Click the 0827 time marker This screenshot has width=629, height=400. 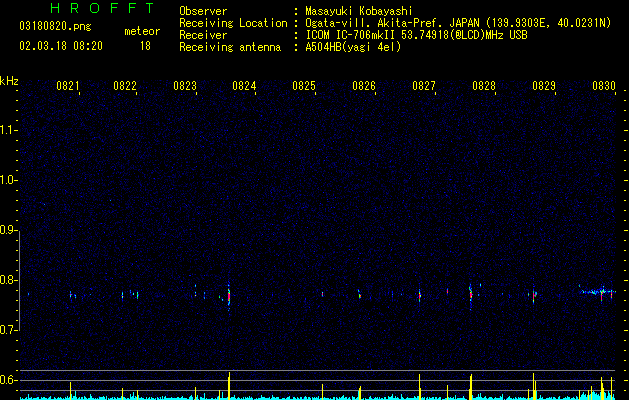(424, 86)
